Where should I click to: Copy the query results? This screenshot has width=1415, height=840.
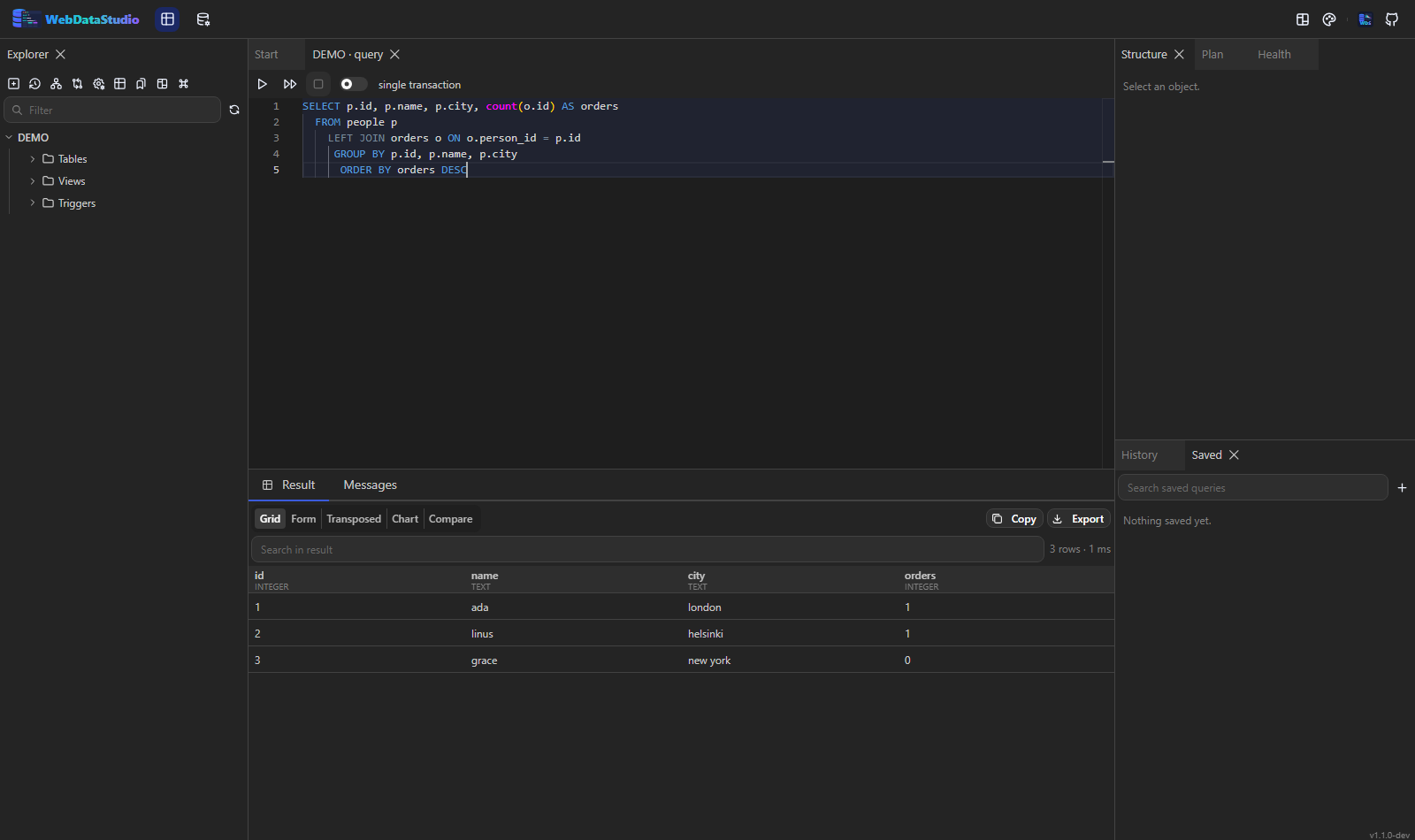click(x=1014, y=519)
